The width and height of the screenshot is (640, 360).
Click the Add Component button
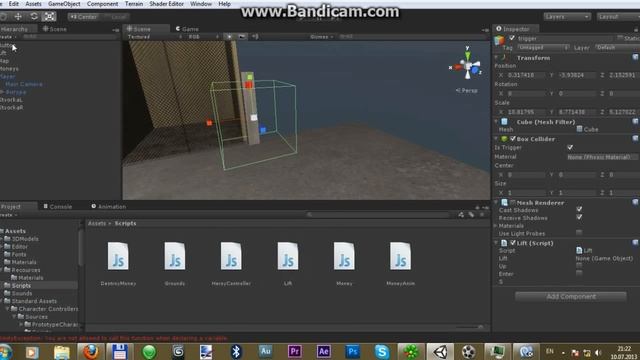pyautogui.click(x=571, y=296)
